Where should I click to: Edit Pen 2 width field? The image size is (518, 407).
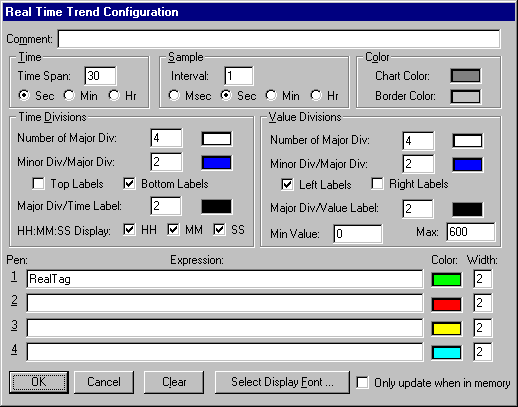[x=483, y=303]
